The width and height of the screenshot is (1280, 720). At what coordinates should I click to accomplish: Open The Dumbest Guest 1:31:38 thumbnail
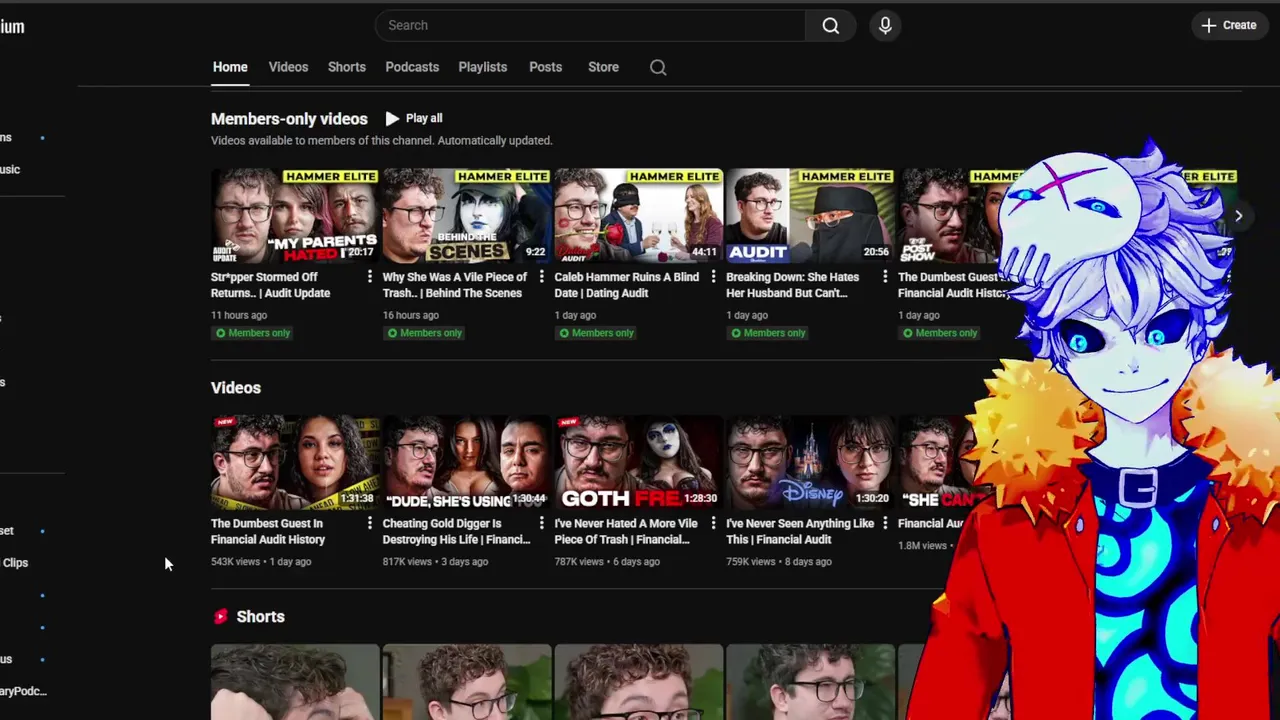point(295,462)
